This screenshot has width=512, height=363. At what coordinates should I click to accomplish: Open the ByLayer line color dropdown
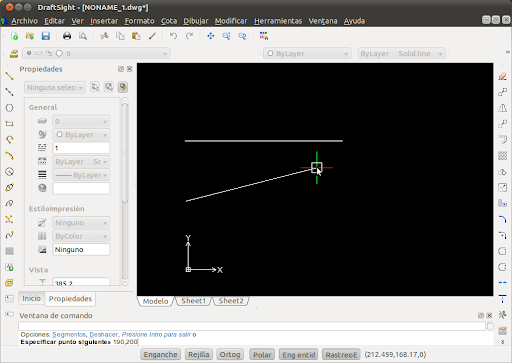pyautogui.click(x=307, y=54)
